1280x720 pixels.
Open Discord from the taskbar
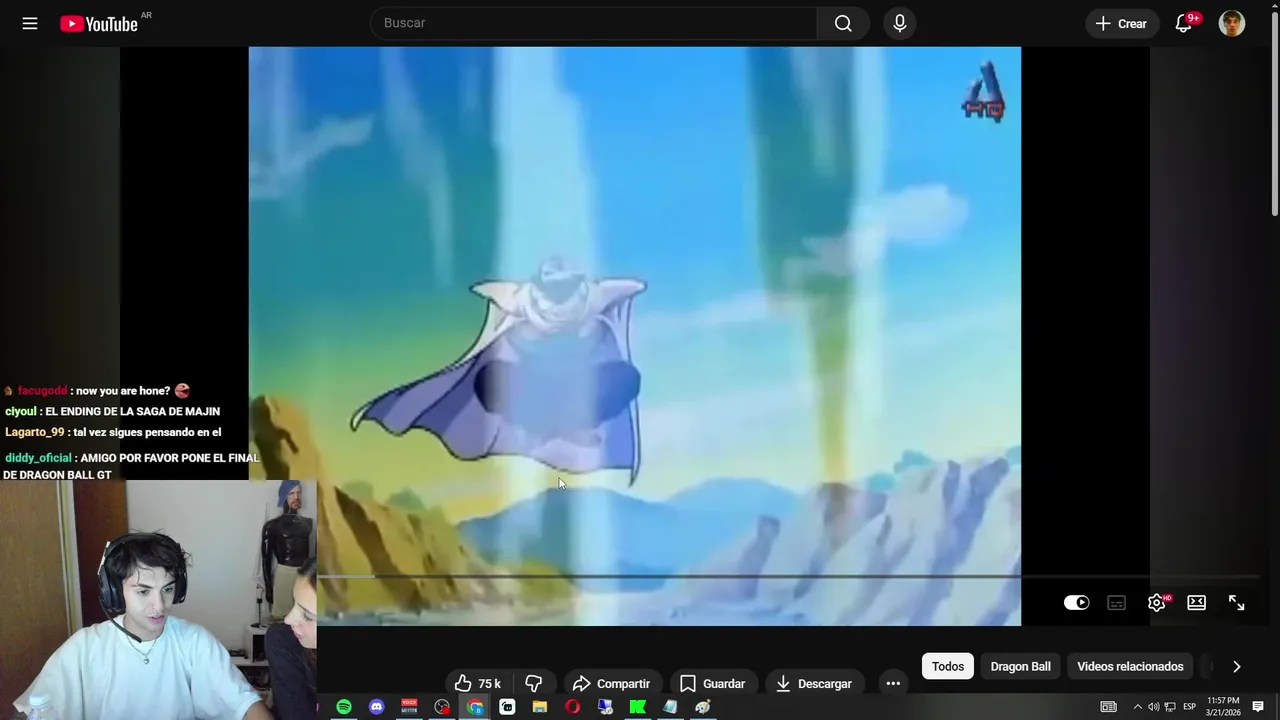pyautogui.click(x=377, y=707)
